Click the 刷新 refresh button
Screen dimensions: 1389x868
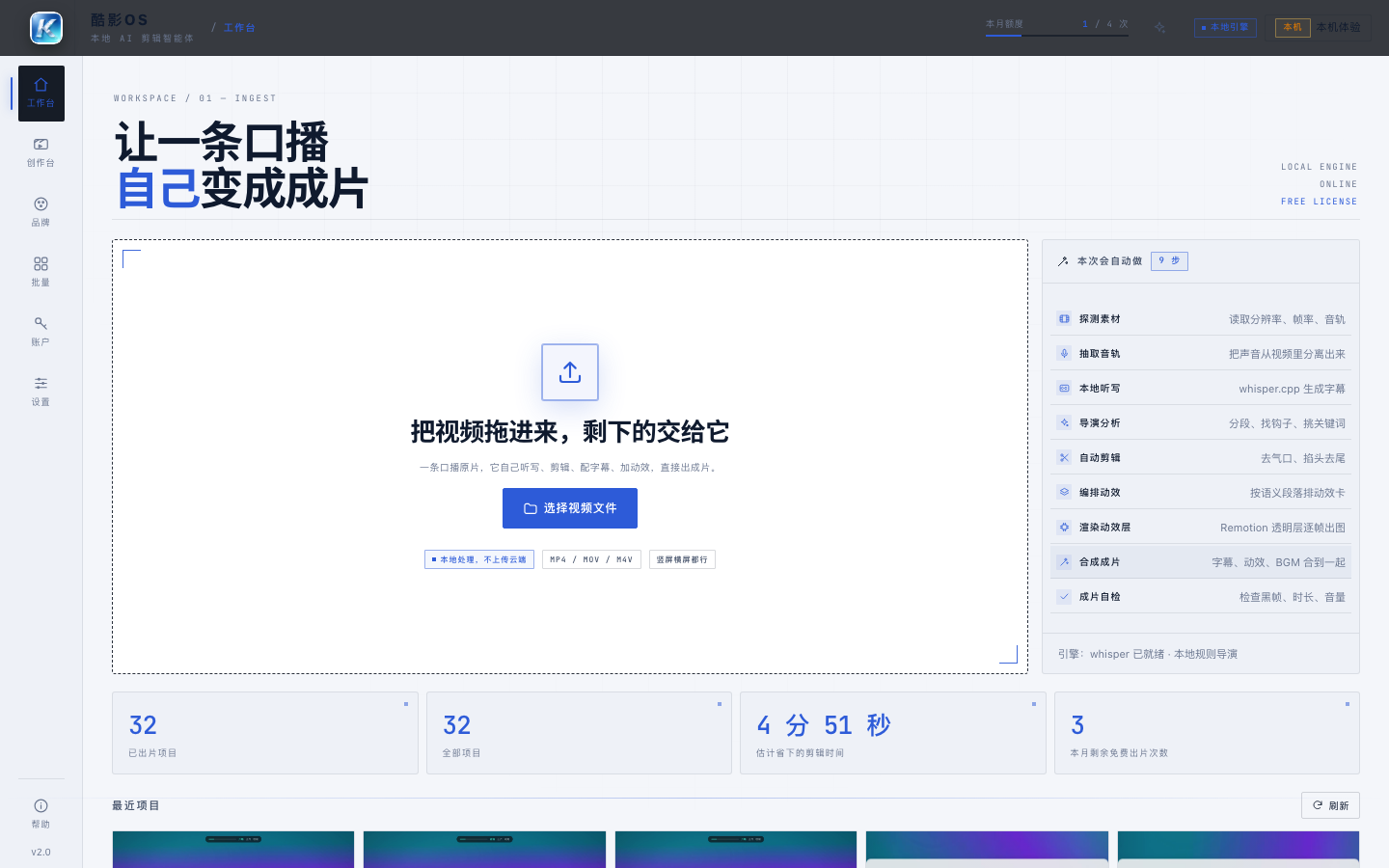1330,805
